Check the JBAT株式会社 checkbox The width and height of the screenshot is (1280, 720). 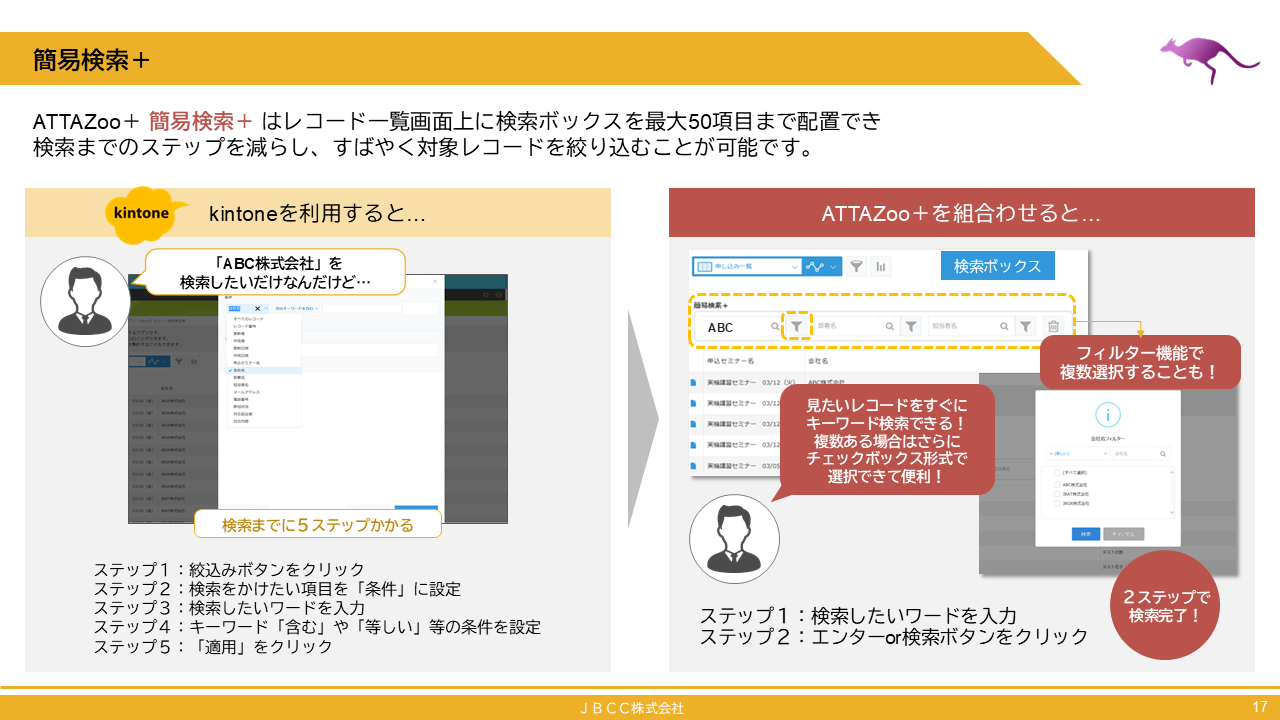point(1057,494)
